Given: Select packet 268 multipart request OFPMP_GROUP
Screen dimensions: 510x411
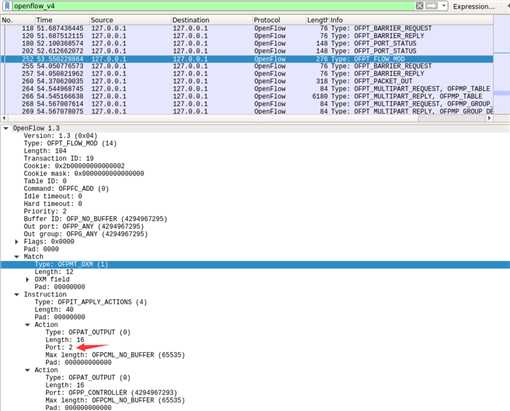Looking at the screenshot, I should pyautogui.click(x=247, y=104).
